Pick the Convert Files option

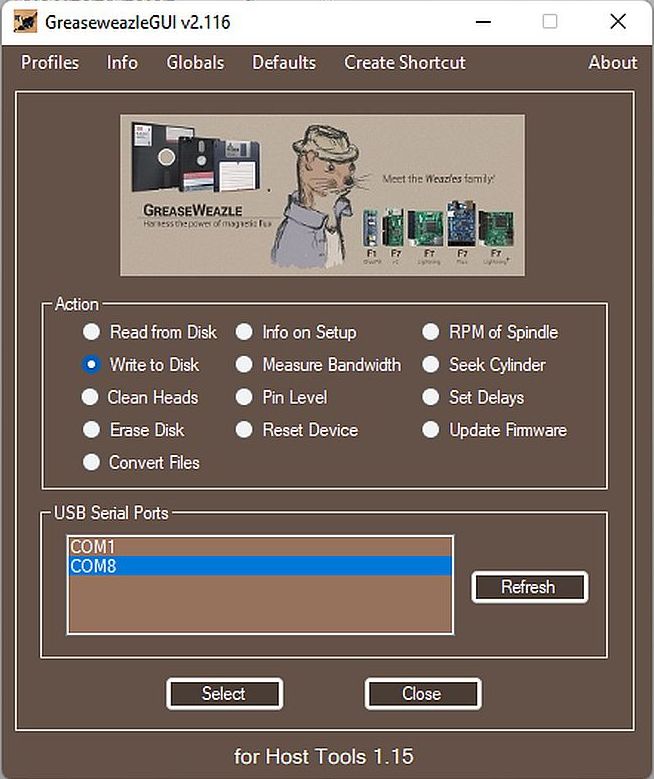92,462
